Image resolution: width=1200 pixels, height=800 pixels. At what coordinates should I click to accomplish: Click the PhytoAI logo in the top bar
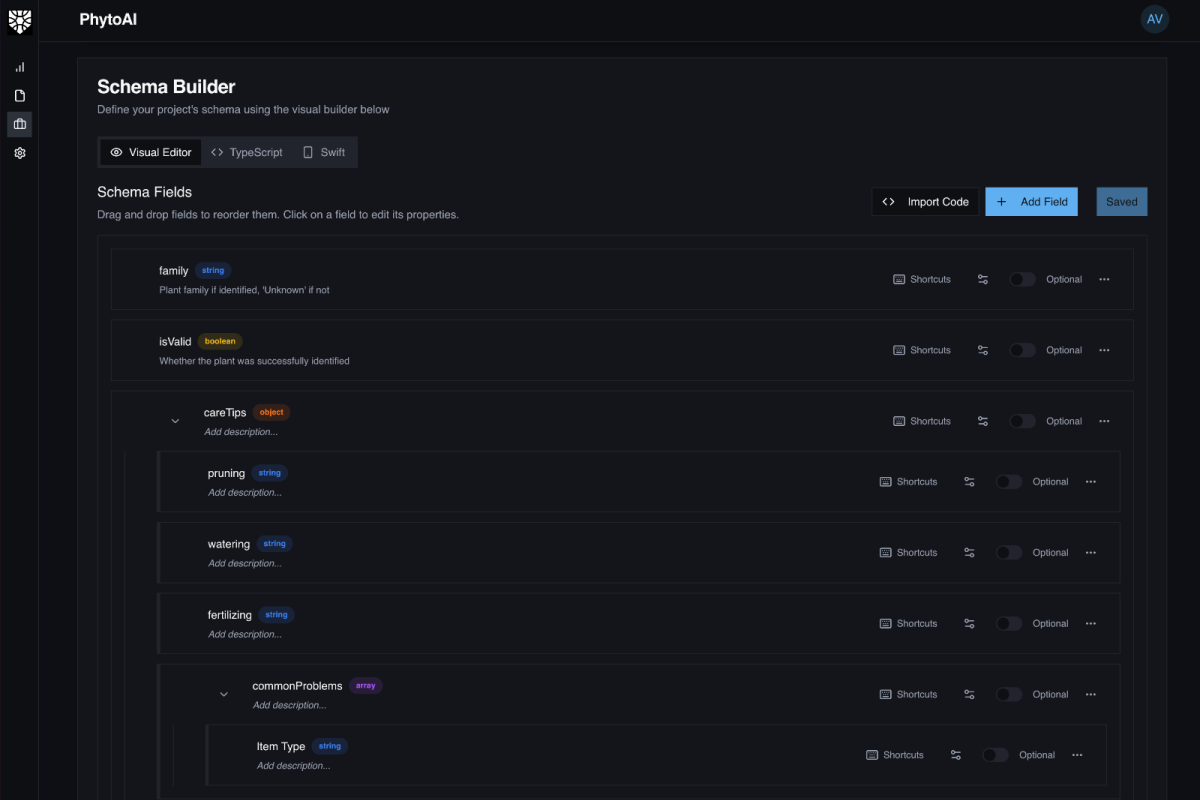[x=107, y=19]
